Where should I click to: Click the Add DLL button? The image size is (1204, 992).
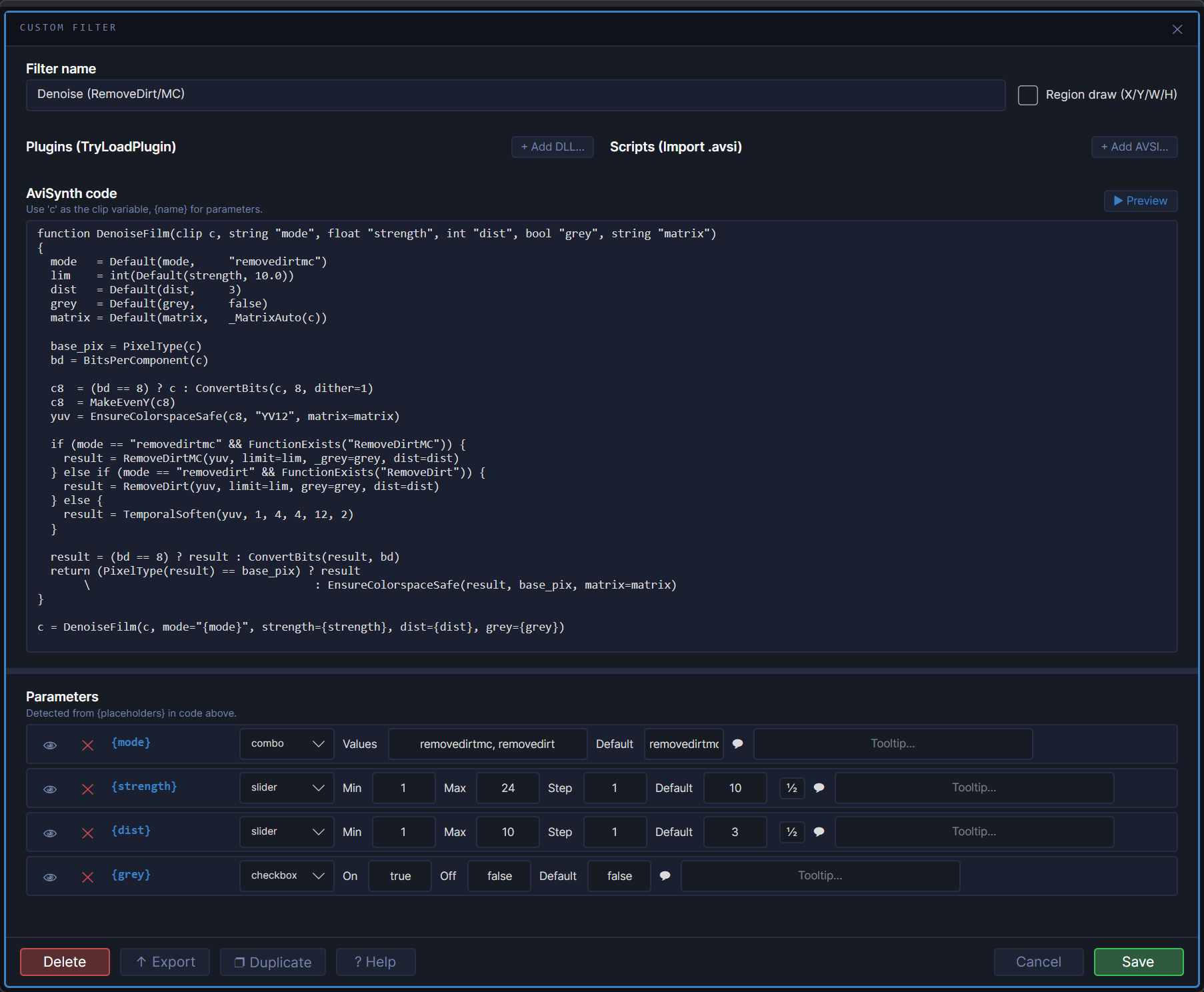552,147
